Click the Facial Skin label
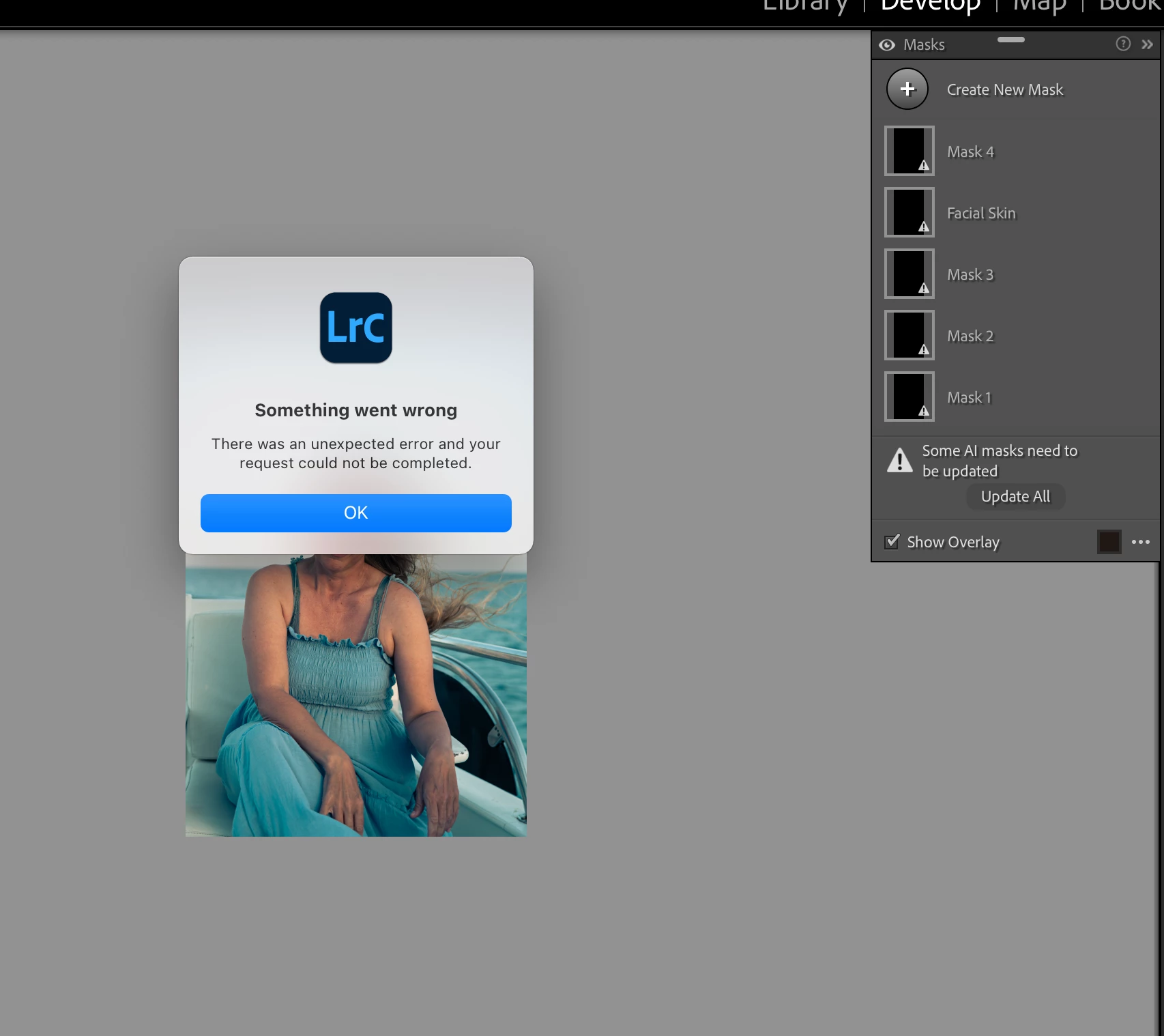 pos(981,213)
